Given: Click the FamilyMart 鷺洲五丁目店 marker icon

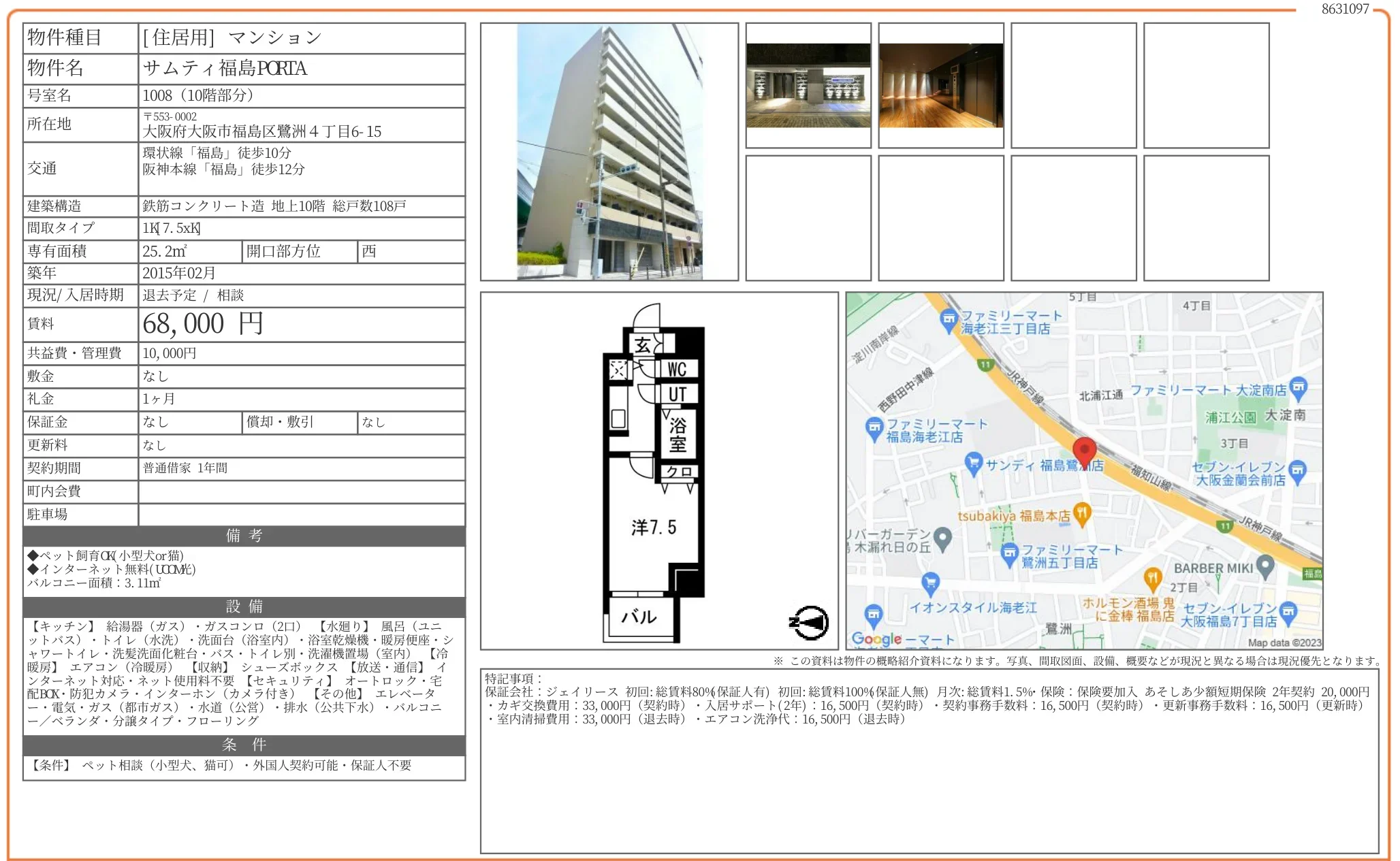Looking at the screenshot, I should tap(1010, 553).
